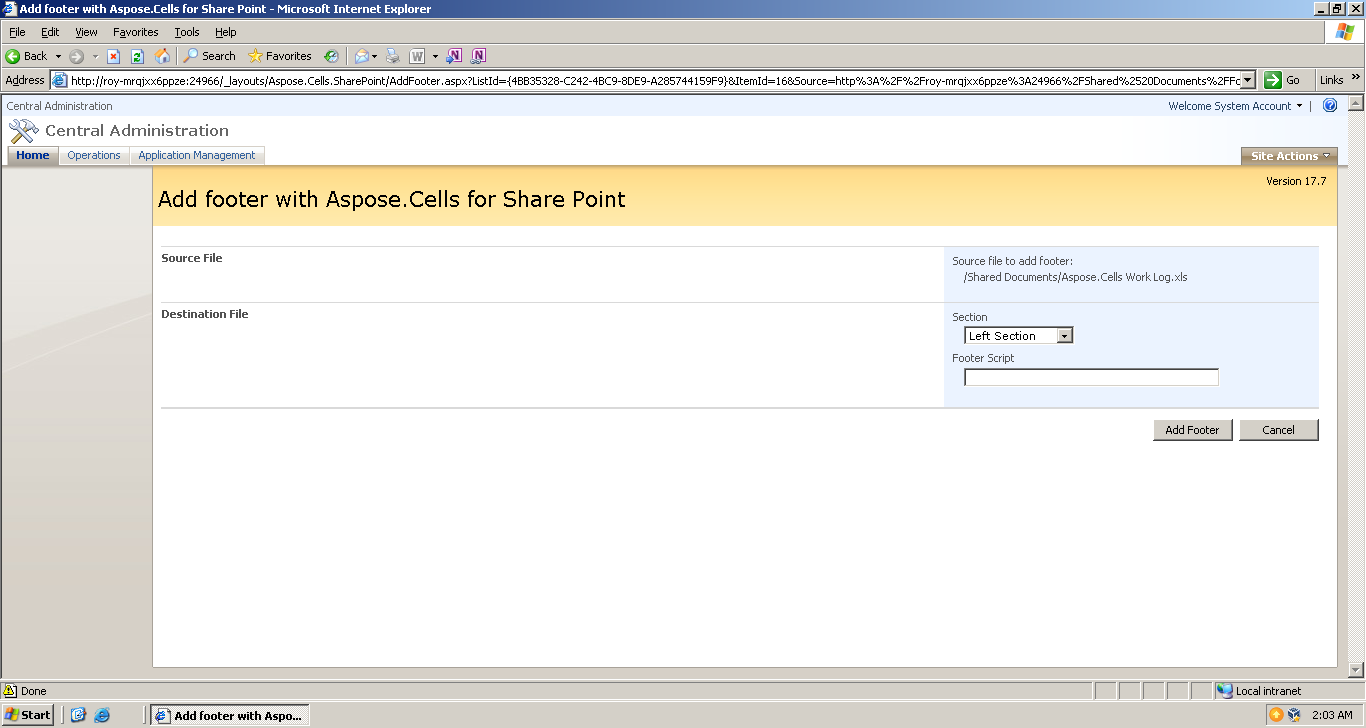Viewport: 1366px width, 728px height.
Task: Select the Add footer taskbar window button
Action: click(230, 715)
